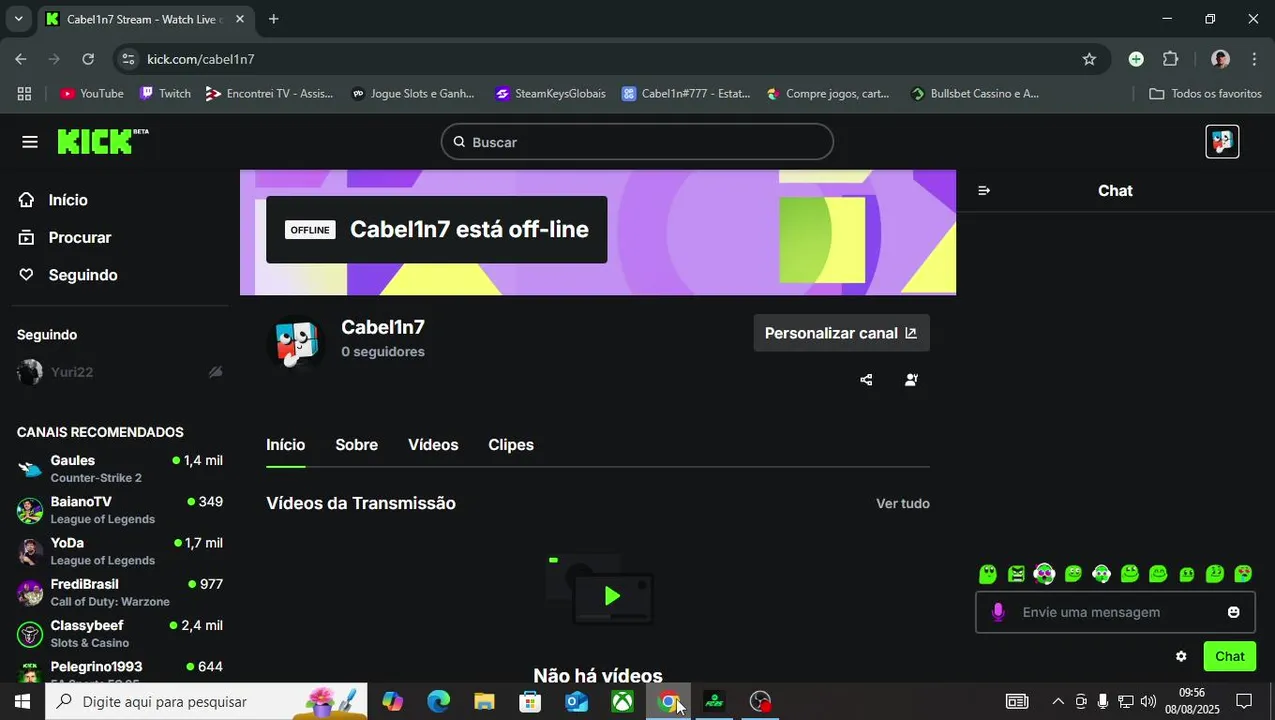Open chat settings gear
This screenshot has width=1275, height=720.
(x=1181, y=657)
